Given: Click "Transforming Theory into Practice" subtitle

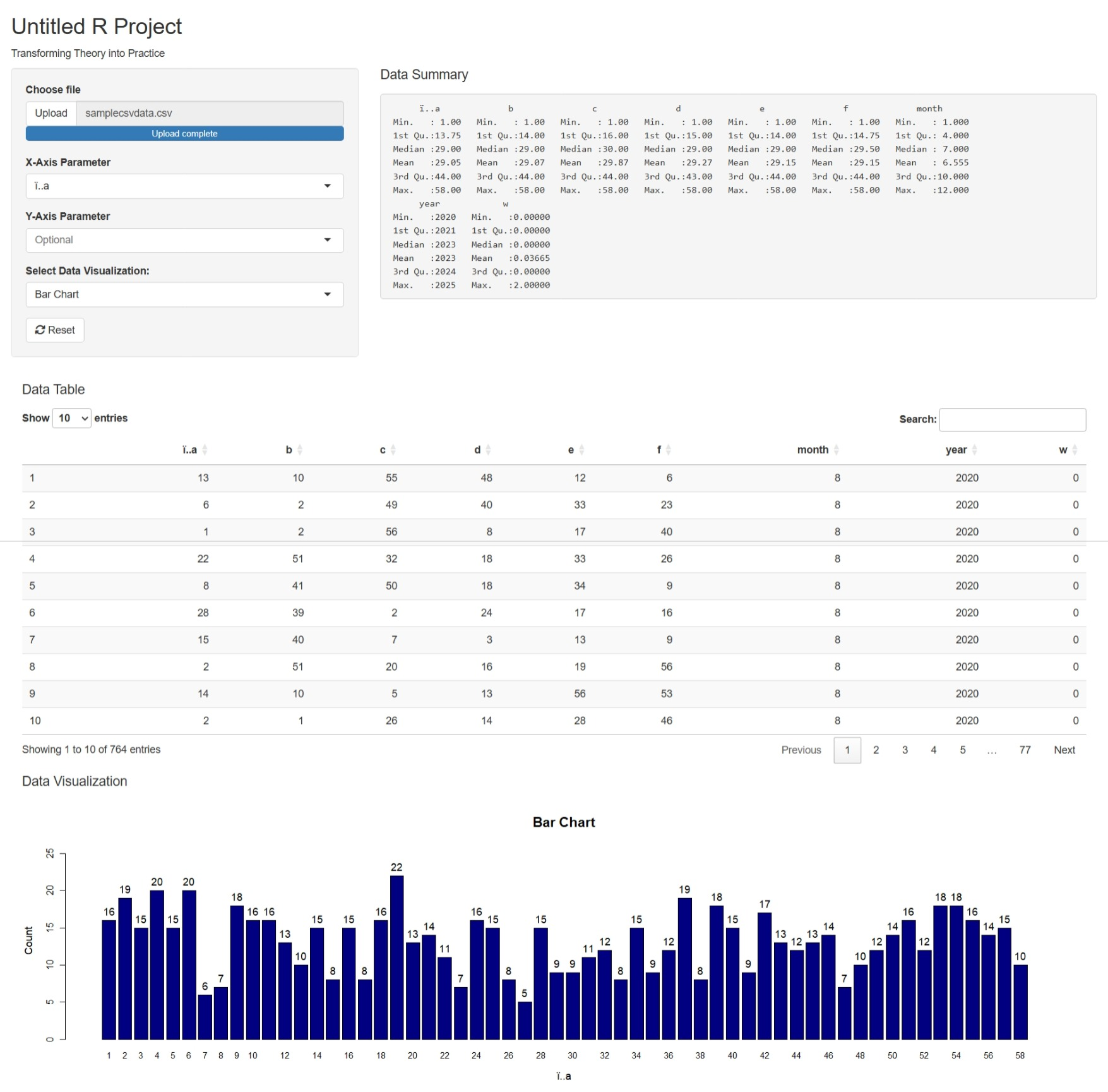Looking at the screenshot, I should pos(88,54).
